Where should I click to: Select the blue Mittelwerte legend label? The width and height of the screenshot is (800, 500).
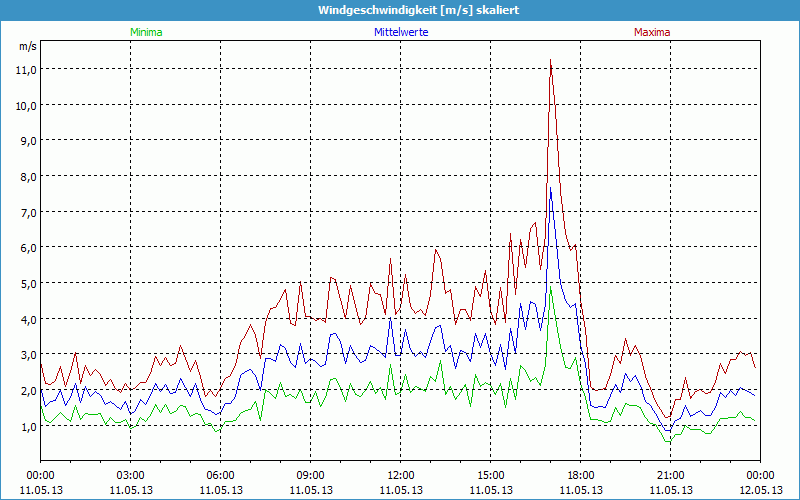click(400, 32)
